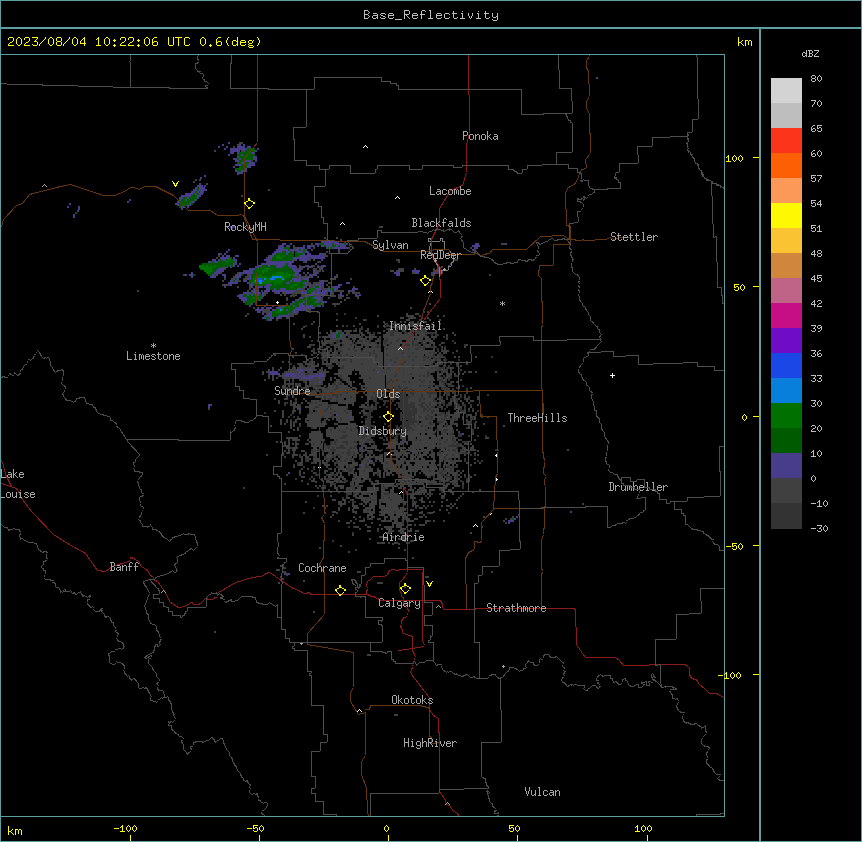
Task: Click the Base_Reflectivity title text
Action: click(431, 15)
